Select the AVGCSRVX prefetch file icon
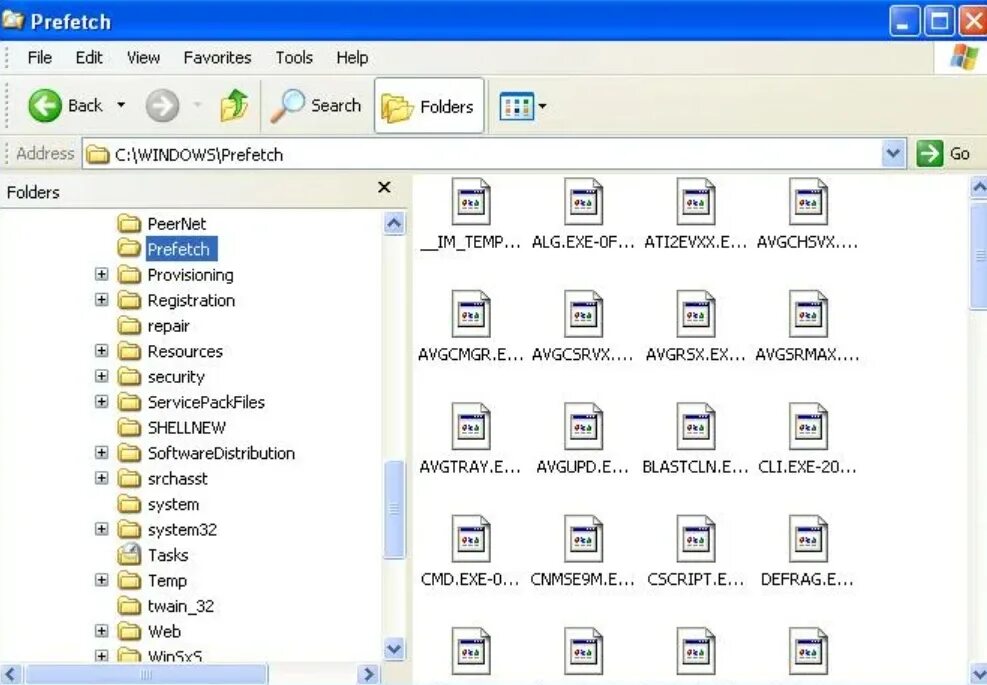This screenshot has width=987, height=685. pyautogui.click(x=583, y=314)
